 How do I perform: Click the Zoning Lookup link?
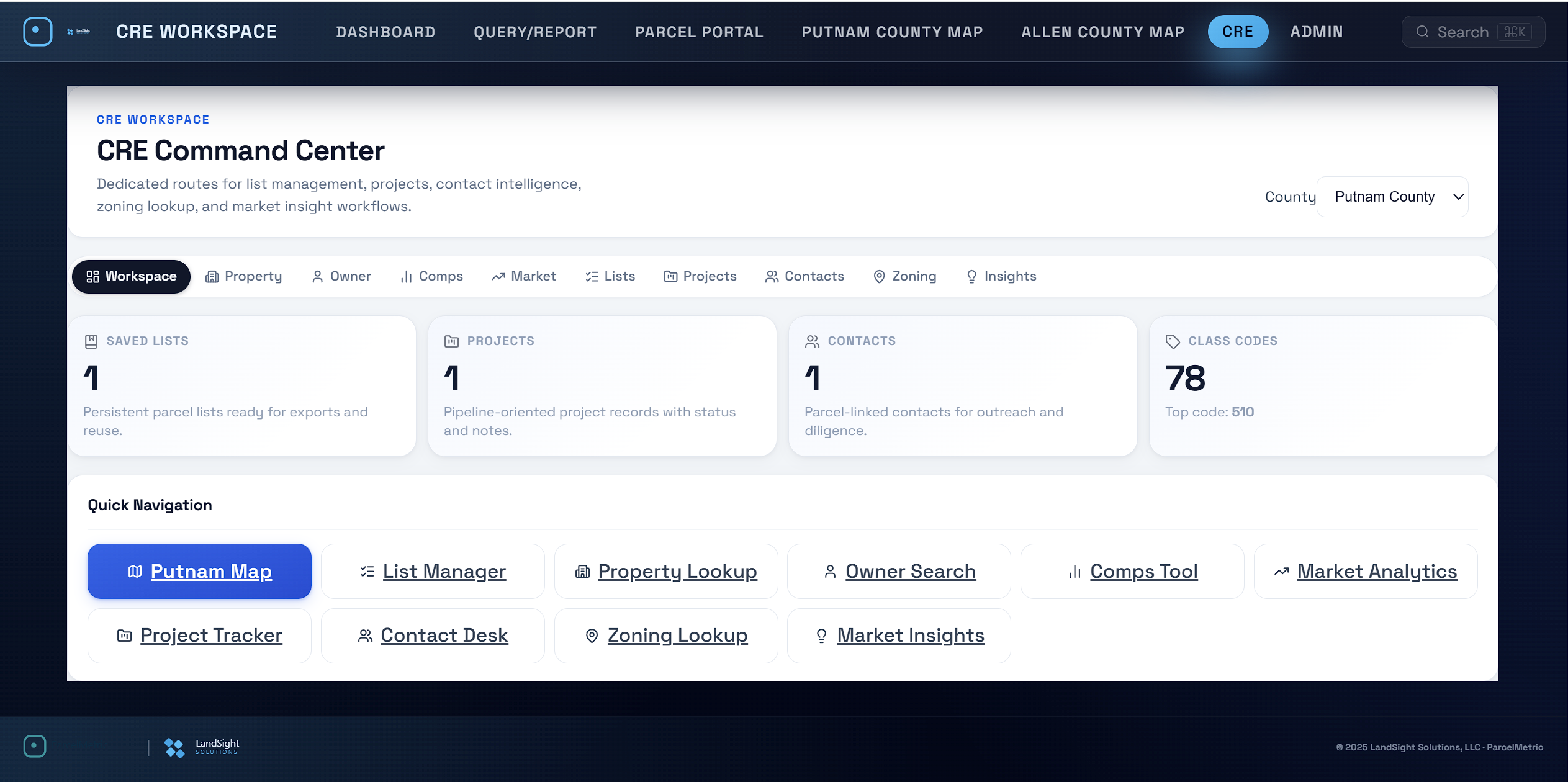[x=677, y=635]
